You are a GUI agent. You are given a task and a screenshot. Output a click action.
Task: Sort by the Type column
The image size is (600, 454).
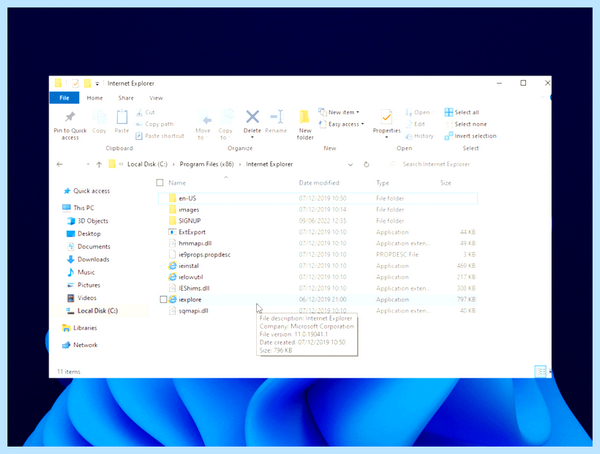click(x=383, y=183)
